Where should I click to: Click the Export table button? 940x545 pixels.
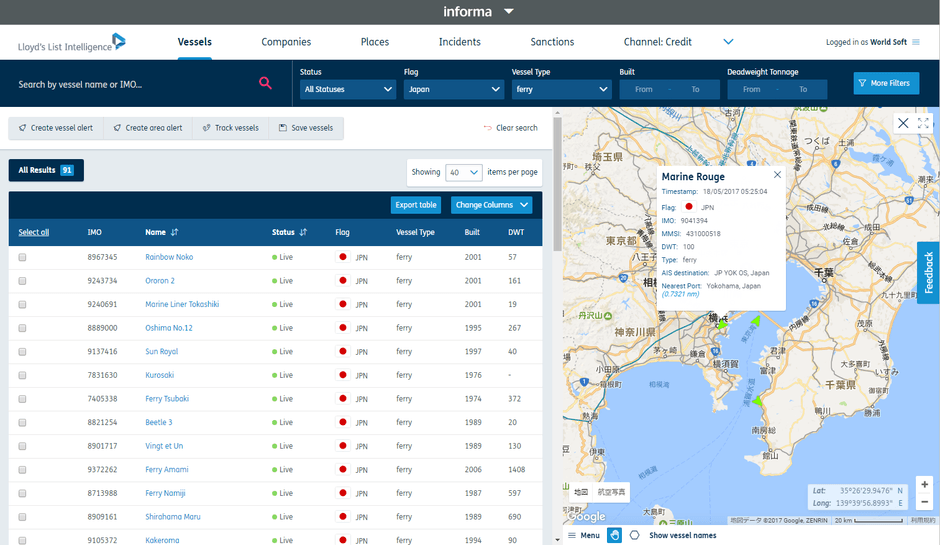[415, 205]
